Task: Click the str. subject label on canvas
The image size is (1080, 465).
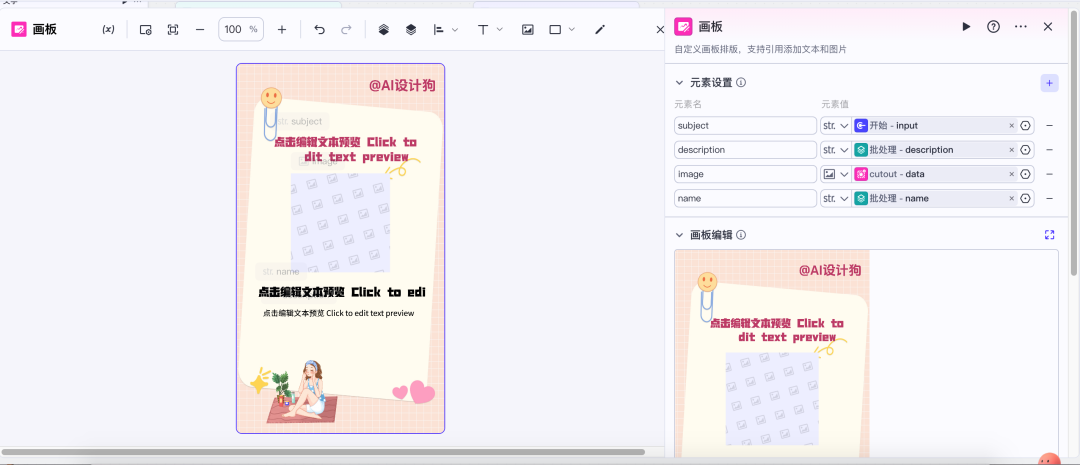Action: coord(300,121)
